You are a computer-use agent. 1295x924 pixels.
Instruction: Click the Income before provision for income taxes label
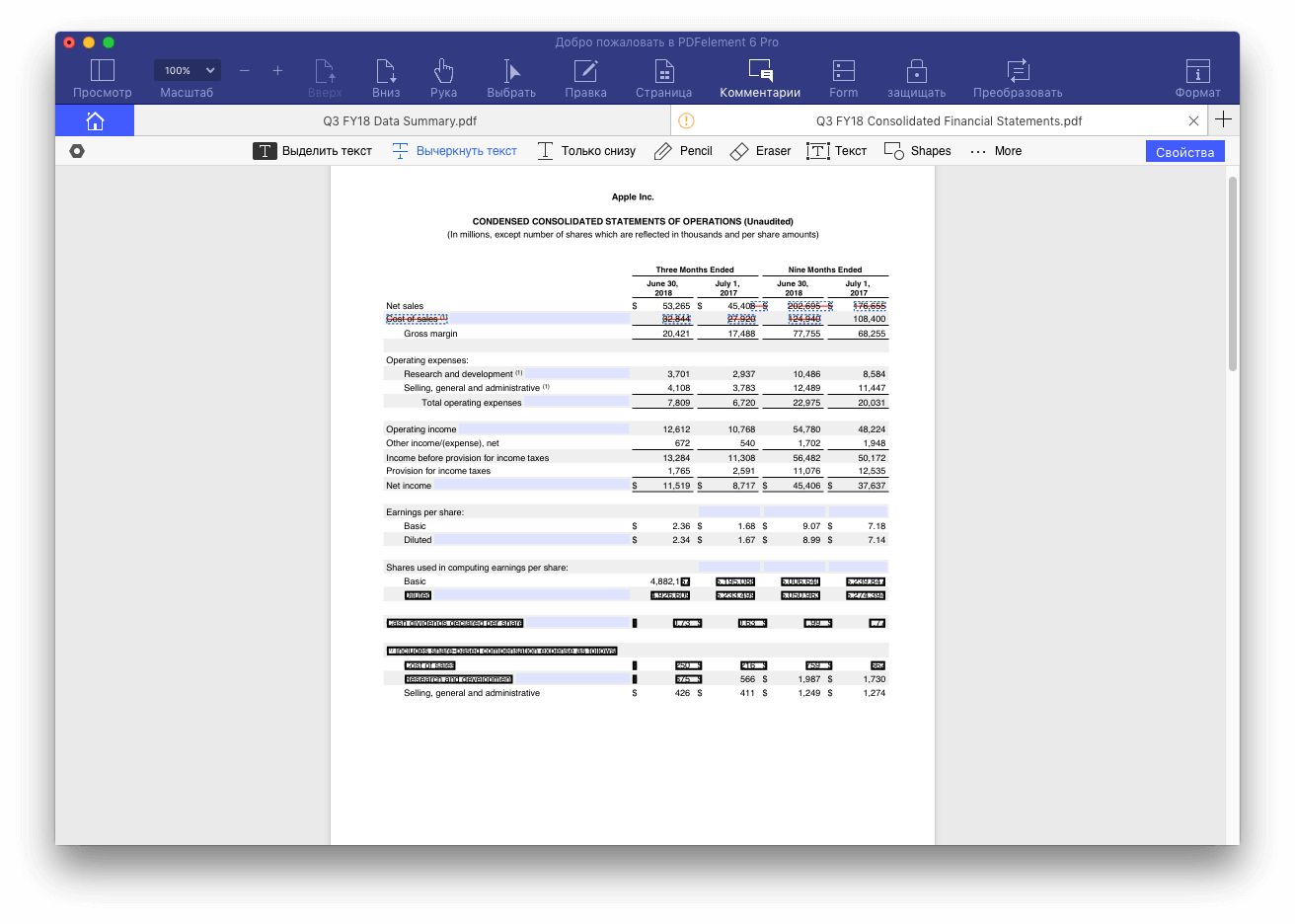click(468, 458)
